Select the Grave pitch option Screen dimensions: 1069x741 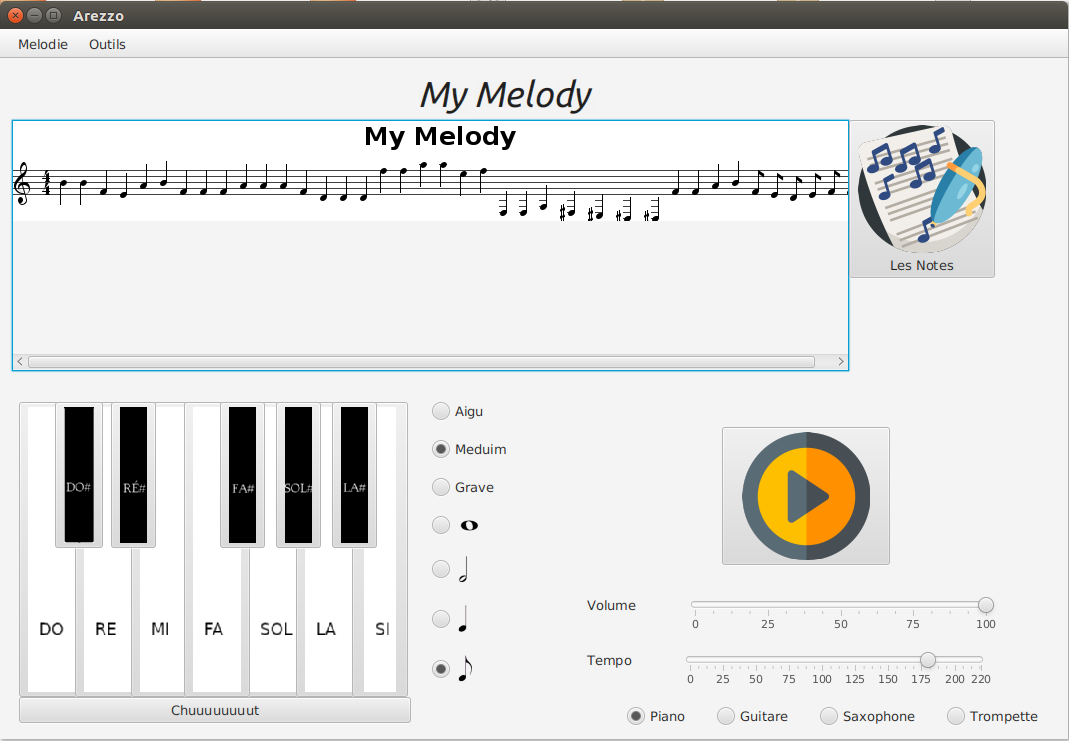440,487
